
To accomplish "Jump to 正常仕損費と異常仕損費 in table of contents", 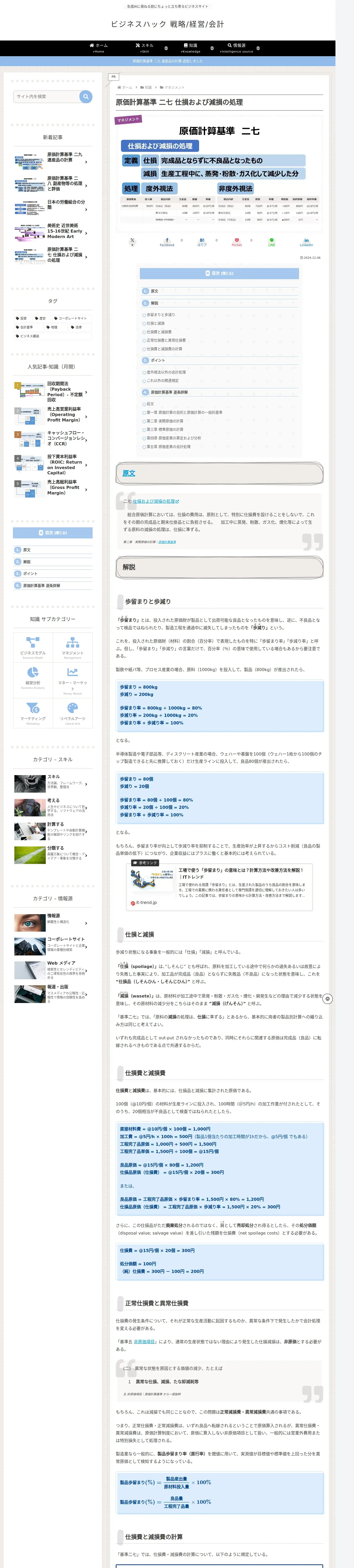I will [166, 340].
